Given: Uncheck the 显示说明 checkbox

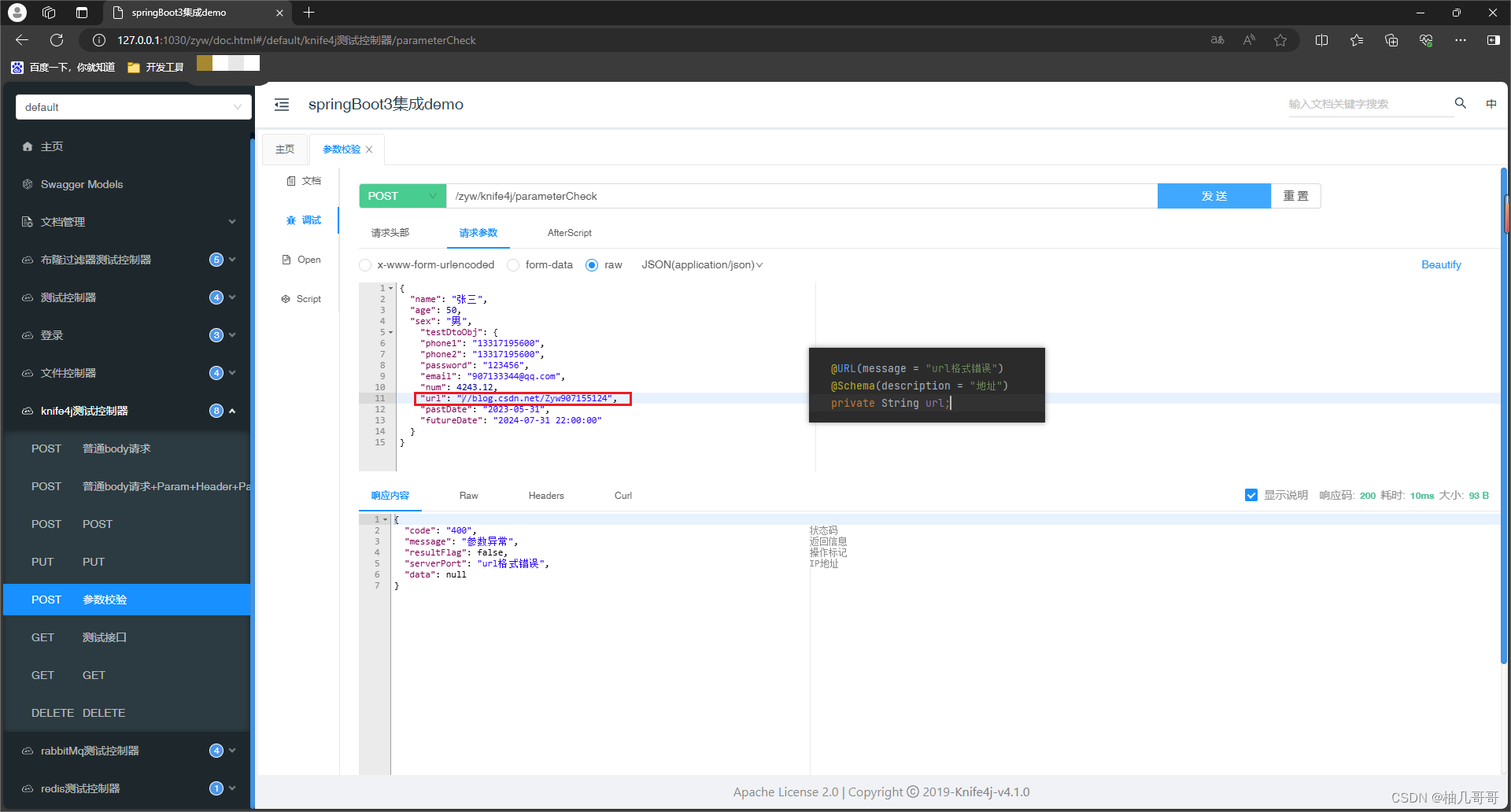Looking at the screenshot, I should pos(1251,495).
